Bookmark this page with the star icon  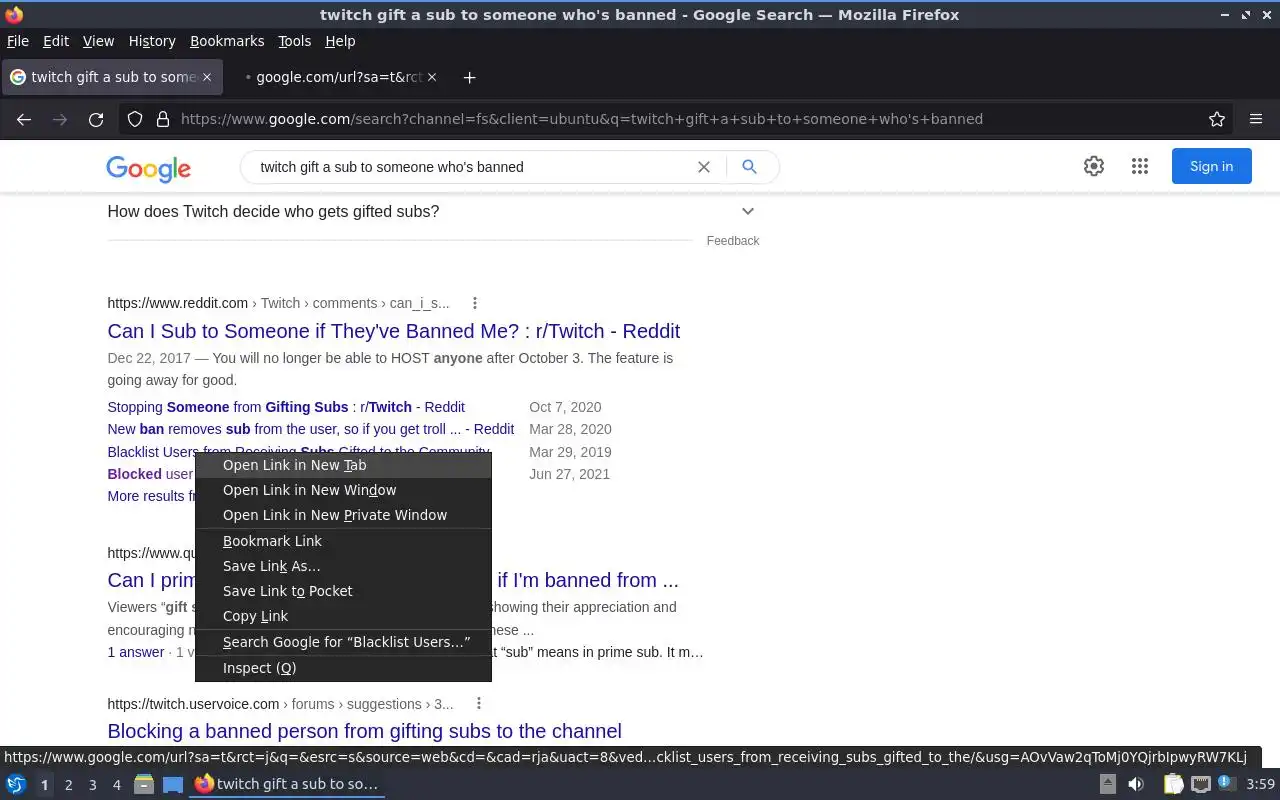(x=1217, y=119)
